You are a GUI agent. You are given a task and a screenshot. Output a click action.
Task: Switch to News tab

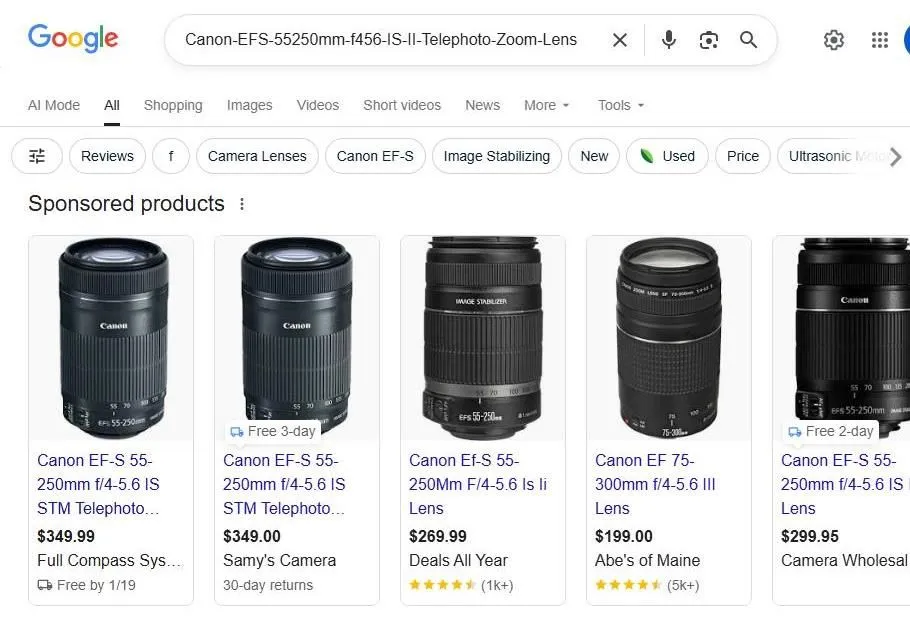[x=482, y=105]
